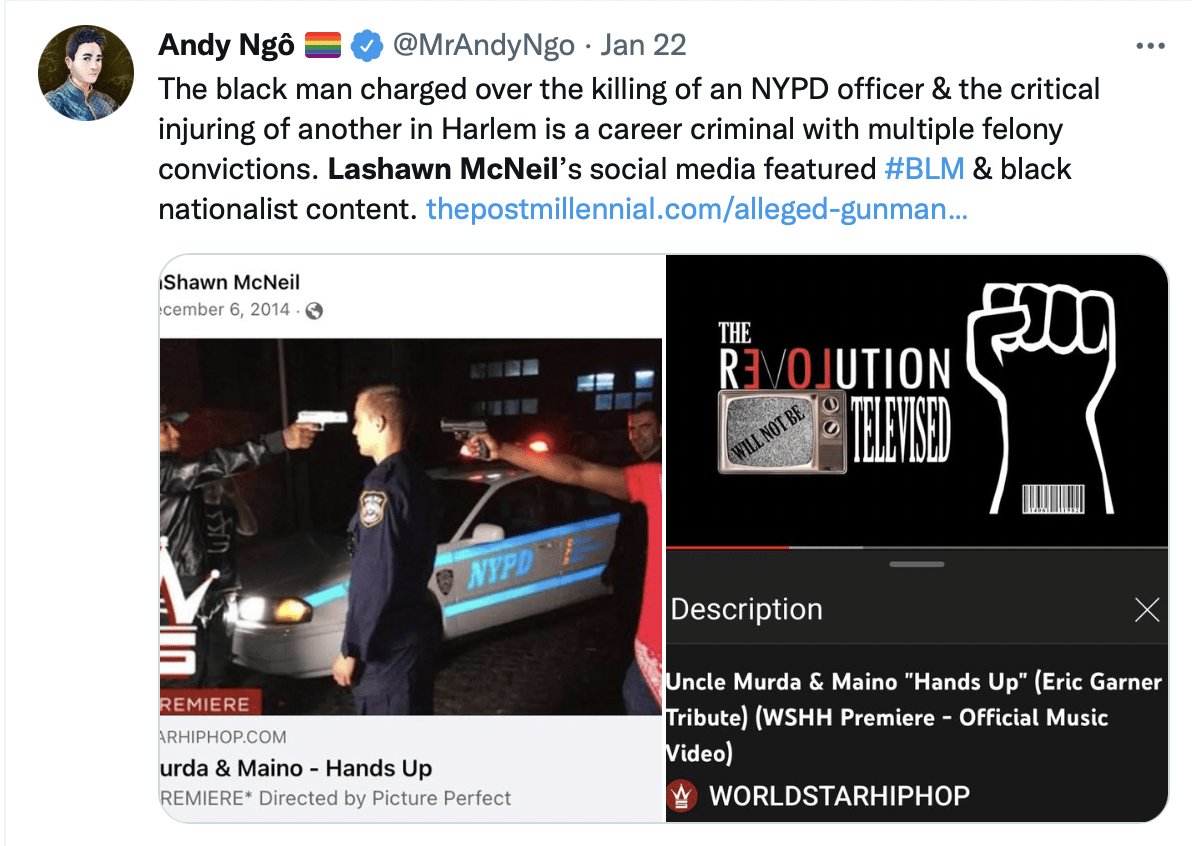
Task: Click the WORLDSTARHIPHOP channel name
Action: [839, 796]
